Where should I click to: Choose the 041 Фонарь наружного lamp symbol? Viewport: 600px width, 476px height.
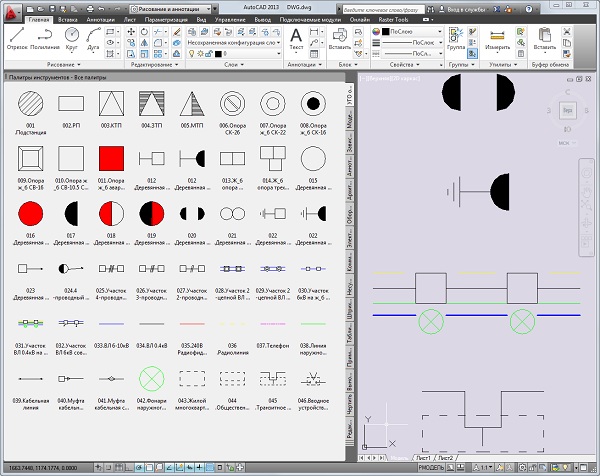tap(152, 378)
